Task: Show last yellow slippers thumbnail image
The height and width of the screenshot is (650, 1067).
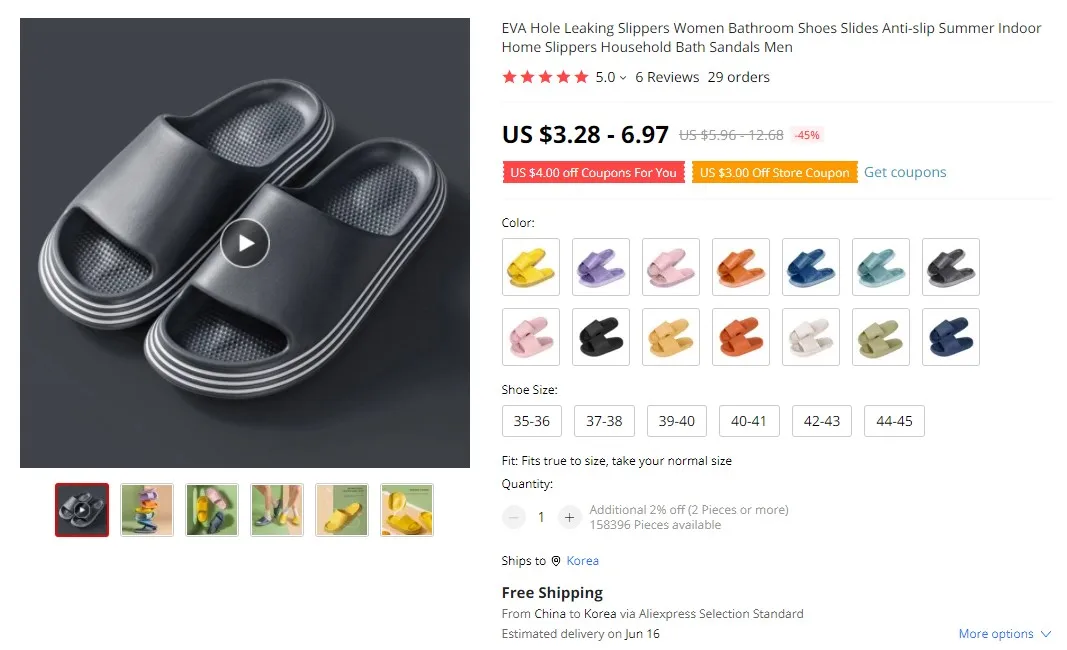Action: coord(407,510)
